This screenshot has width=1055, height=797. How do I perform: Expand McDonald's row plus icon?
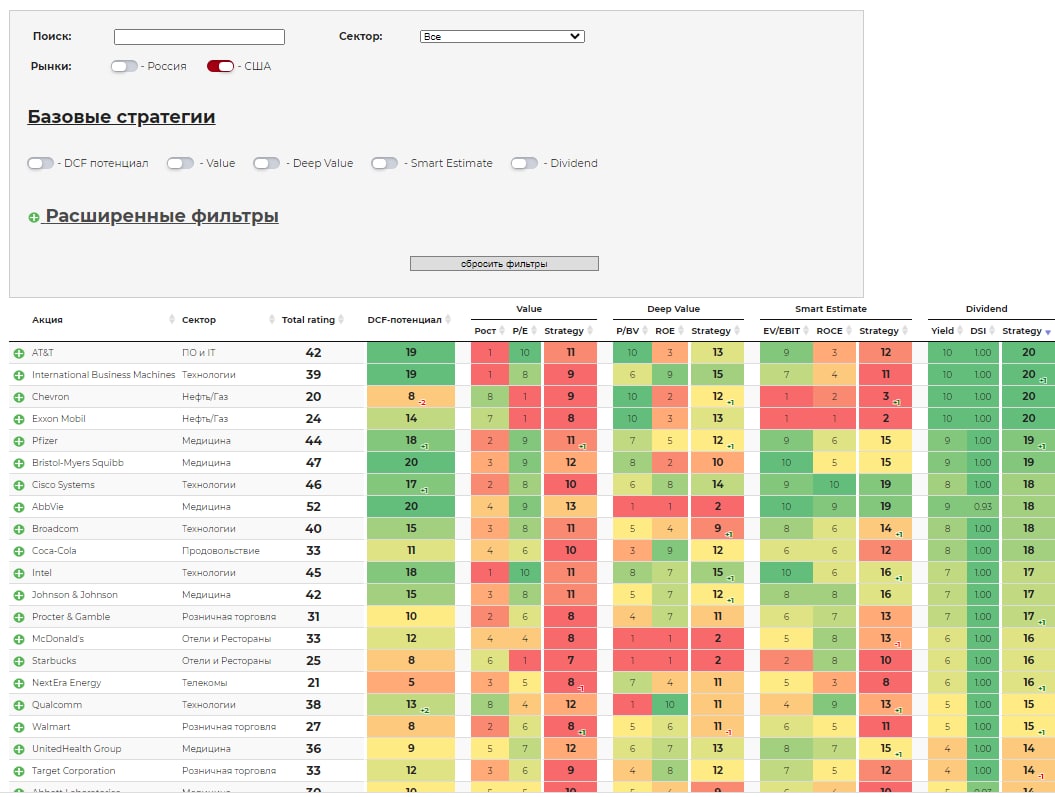(19, 640)
